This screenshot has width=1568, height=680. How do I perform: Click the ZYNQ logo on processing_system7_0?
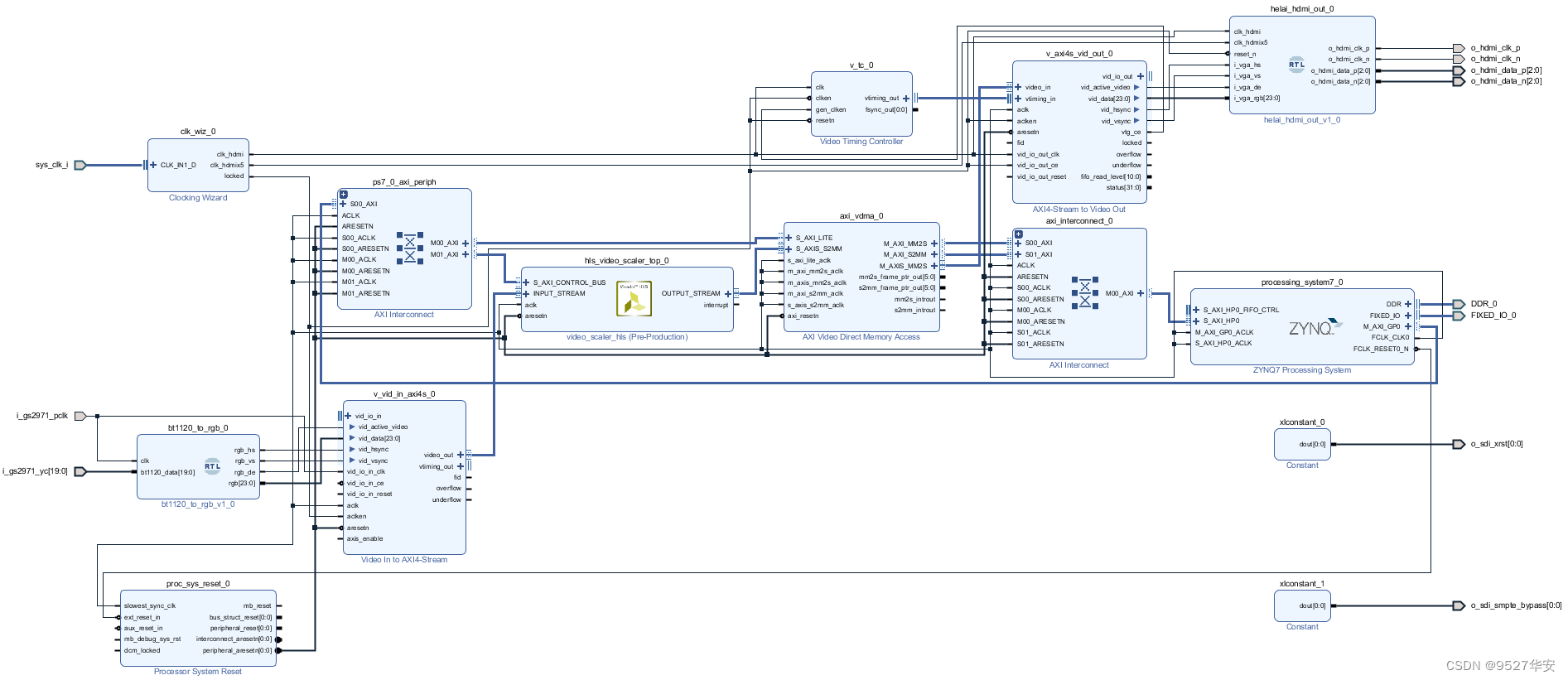tap(1315, 327)
